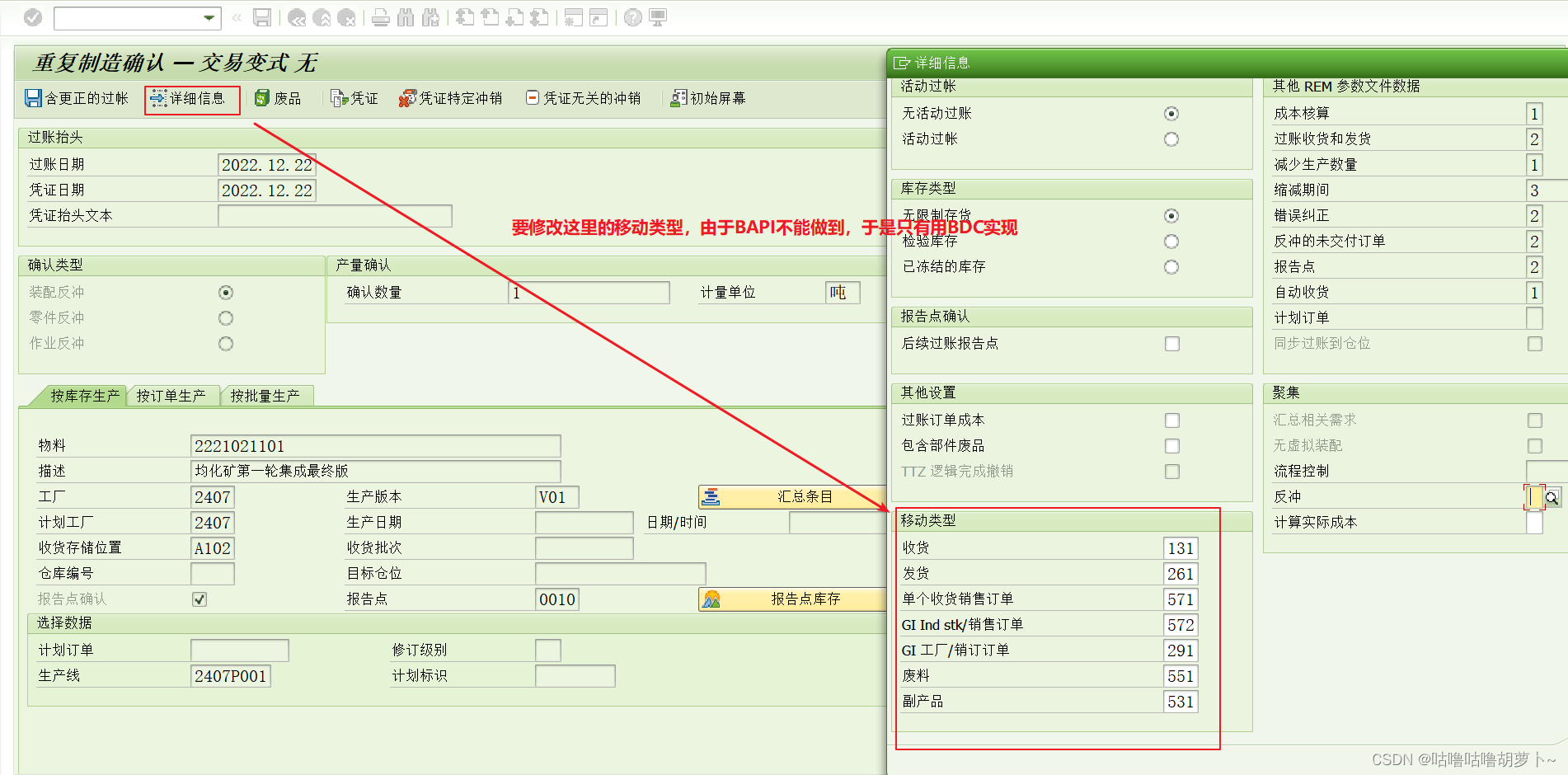The image size is (1568, 775).
Task: Click the 凭证特定冲销 reversal icon button
Action: 450,98
